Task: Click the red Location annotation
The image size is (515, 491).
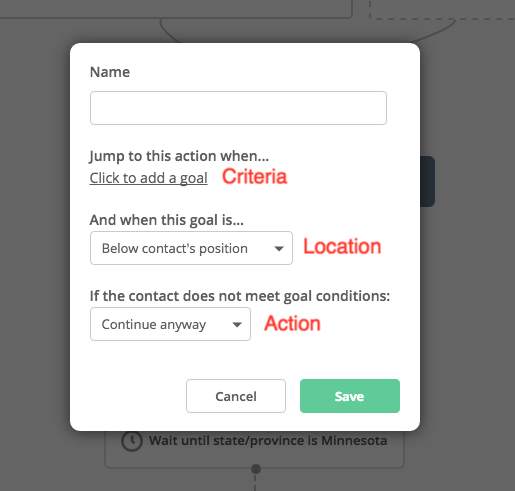Action: (342, 247)
